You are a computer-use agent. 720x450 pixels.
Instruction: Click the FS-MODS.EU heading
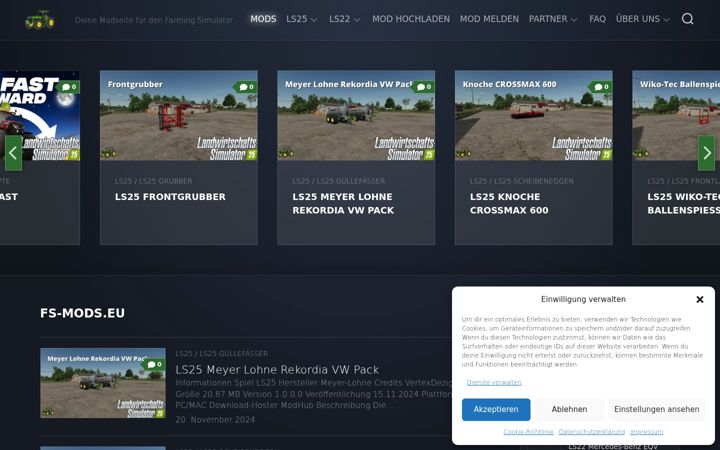(82, 313)
